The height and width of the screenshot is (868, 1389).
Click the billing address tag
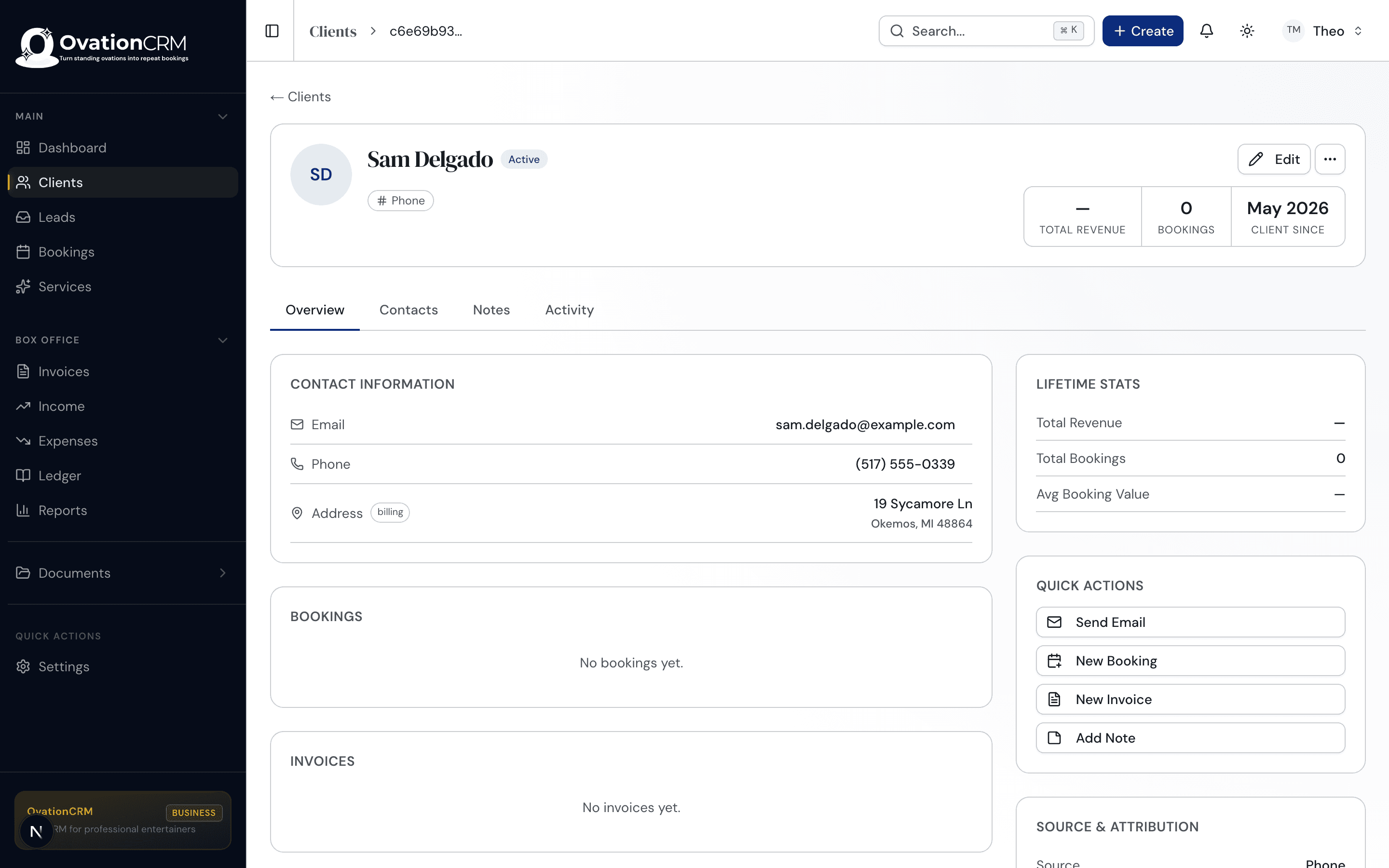[x=390, y=512]
